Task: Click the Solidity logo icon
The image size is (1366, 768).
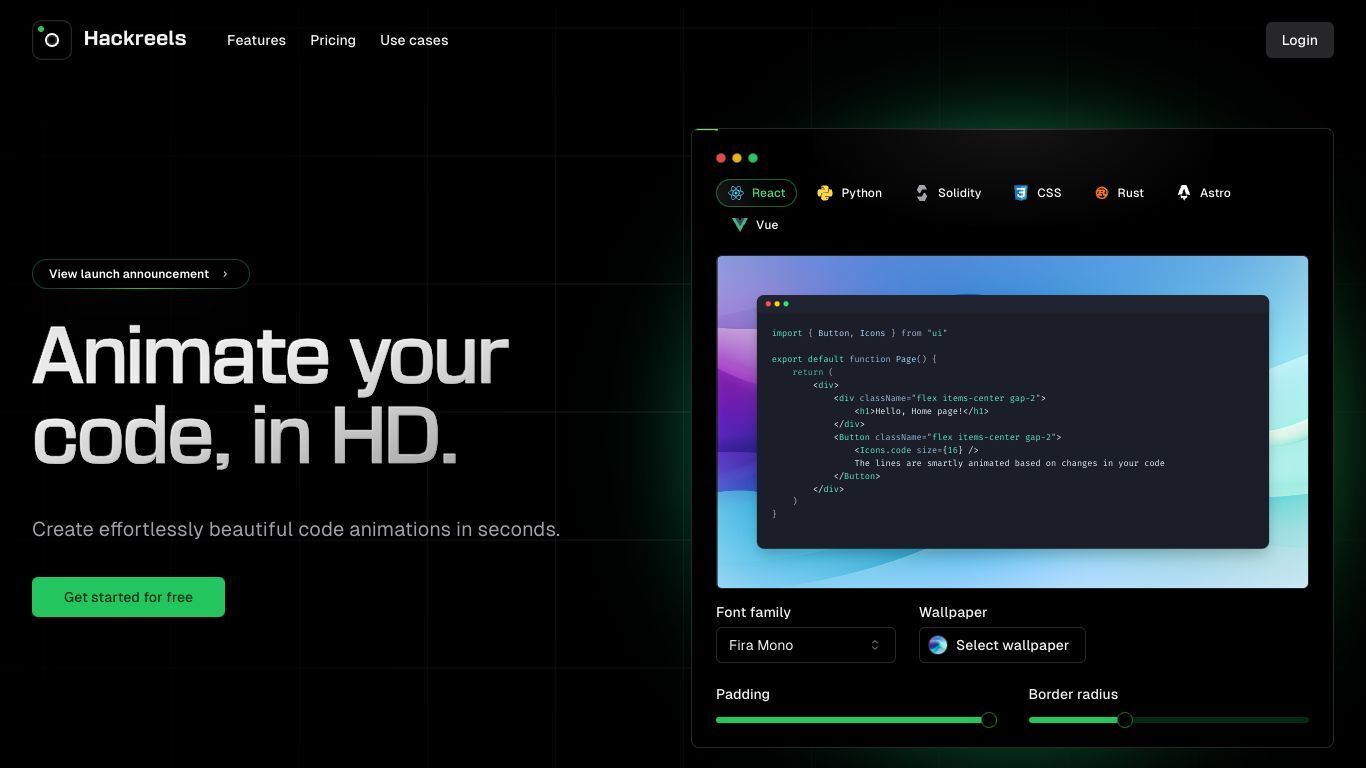Action: pos(922,193)
